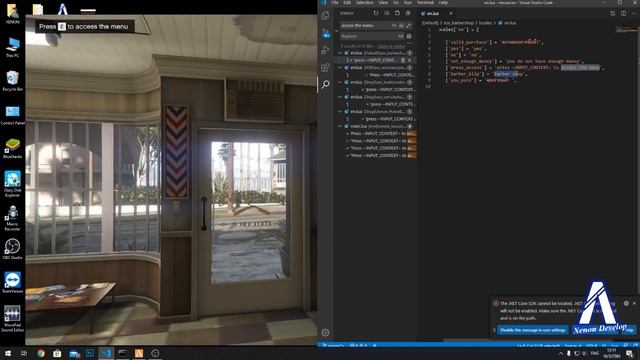The image size is (640, 360).
Task: Toggle the replace row chevron beside search input
Action: coord(337,31)
